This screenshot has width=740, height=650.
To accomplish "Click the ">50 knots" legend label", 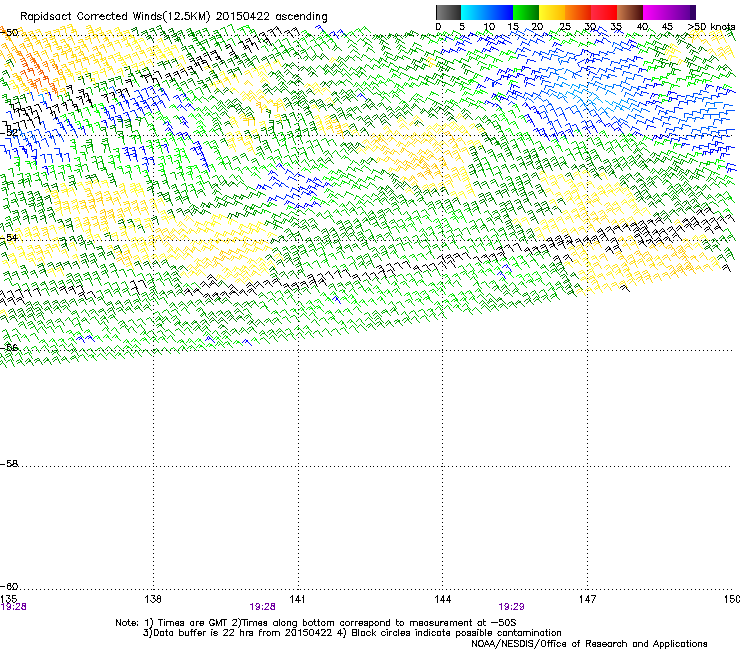I will pyautogui.click(x=712, y=27).
